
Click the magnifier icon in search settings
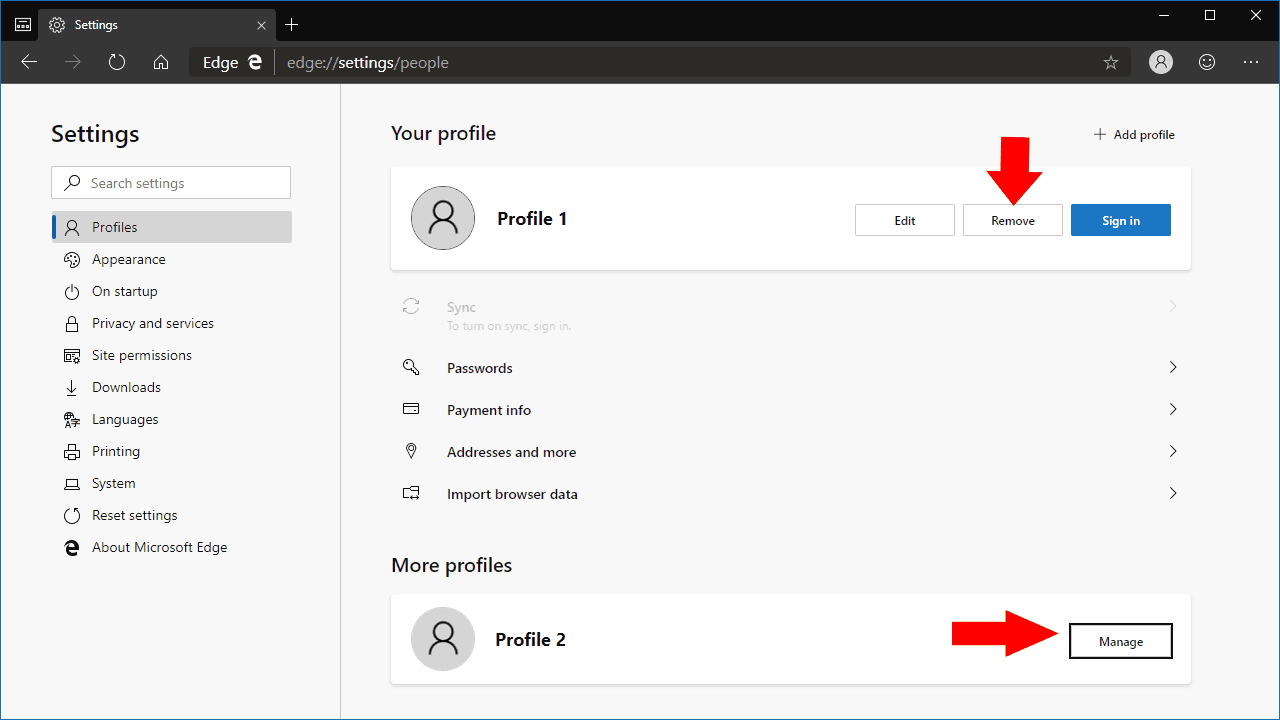(72, 183)
